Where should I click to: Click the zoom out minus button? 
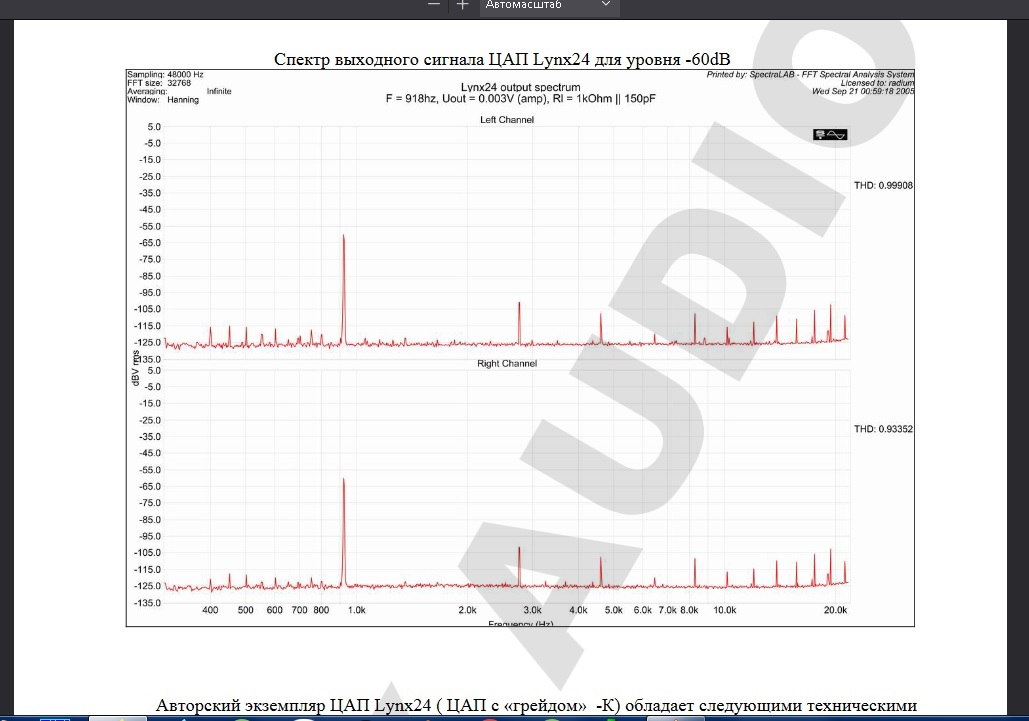434,5
